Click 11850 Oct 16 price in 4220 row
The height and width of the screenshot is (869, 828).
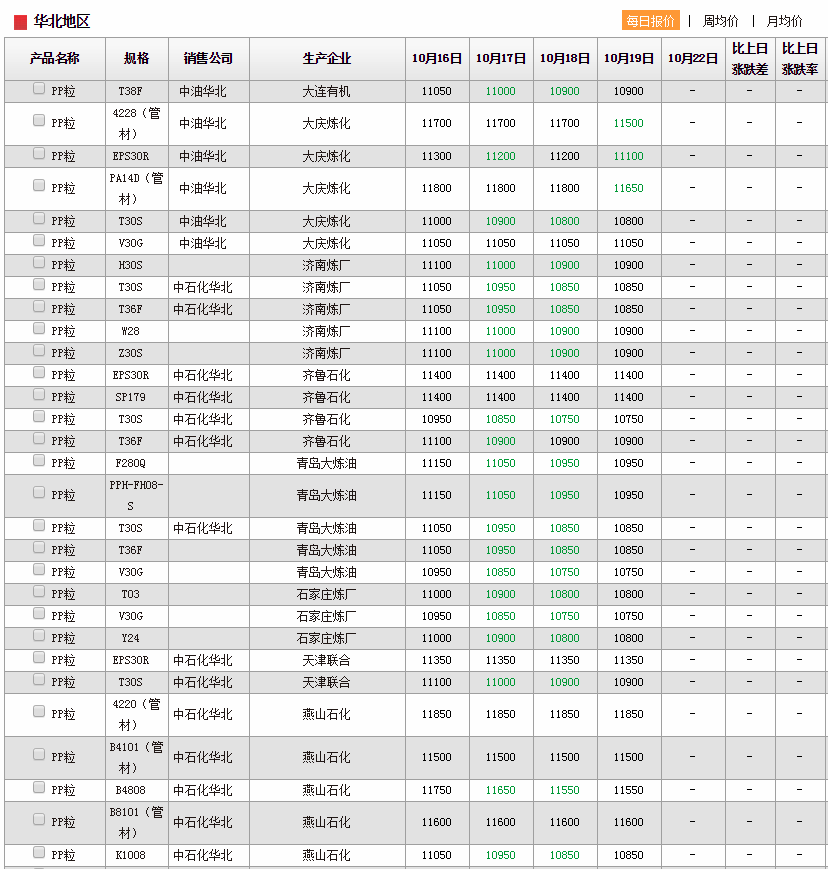[437, 714]
